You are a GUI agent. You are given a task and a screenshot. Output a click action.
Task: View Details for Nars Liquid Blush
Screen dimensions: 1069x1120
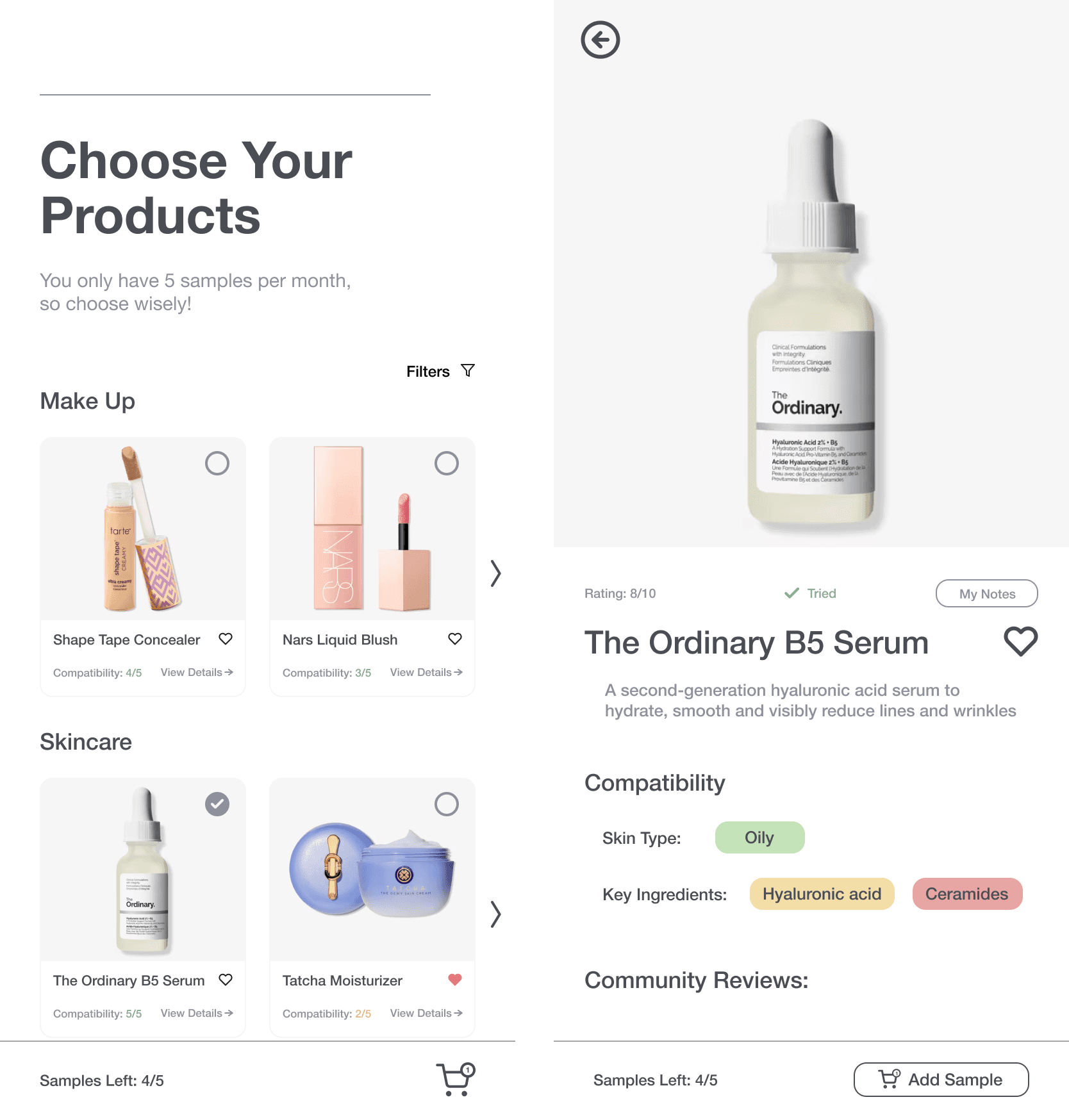click(426, 672)
